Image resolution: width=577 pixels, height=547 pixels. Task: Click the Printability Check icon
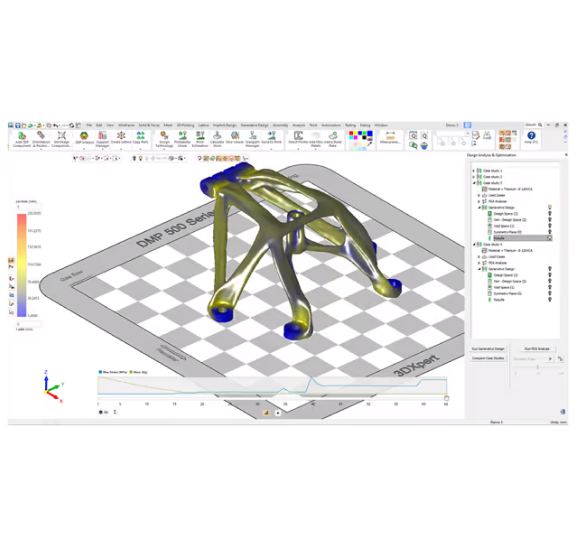182,139
